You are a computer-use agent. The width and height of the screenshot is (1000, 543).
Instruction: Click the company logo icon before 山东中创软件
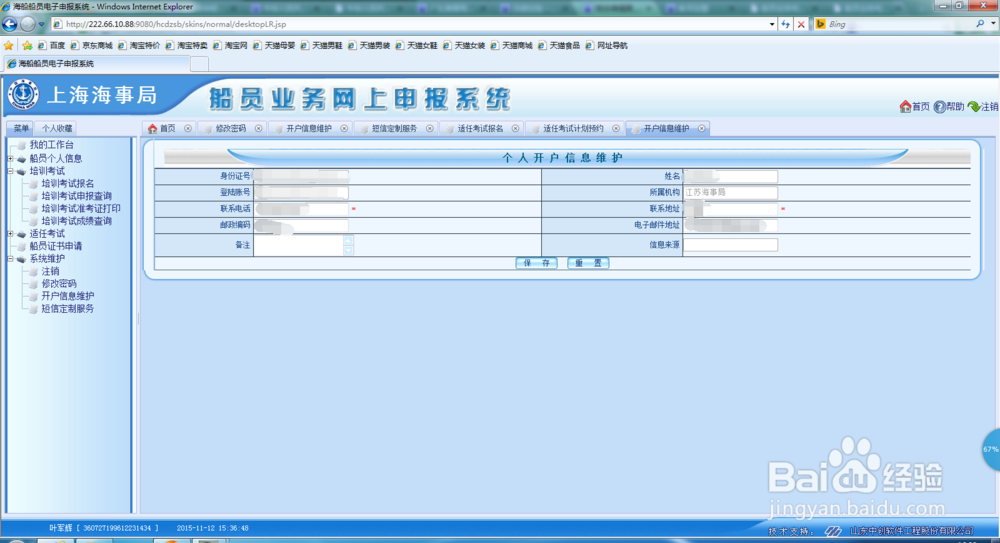coord(833,531)
